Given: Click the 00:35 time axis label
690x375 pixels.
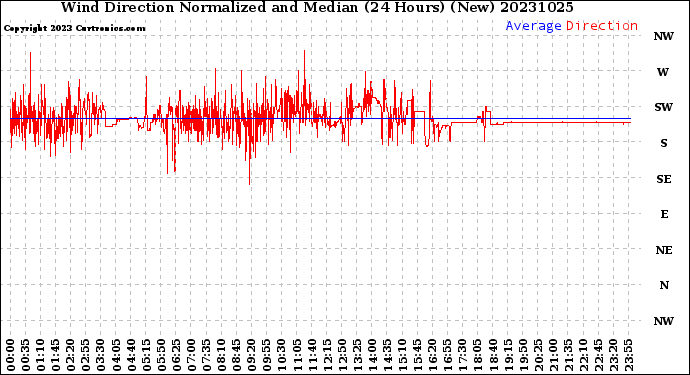Looking at the screenshot, I should tap(26, 355).
